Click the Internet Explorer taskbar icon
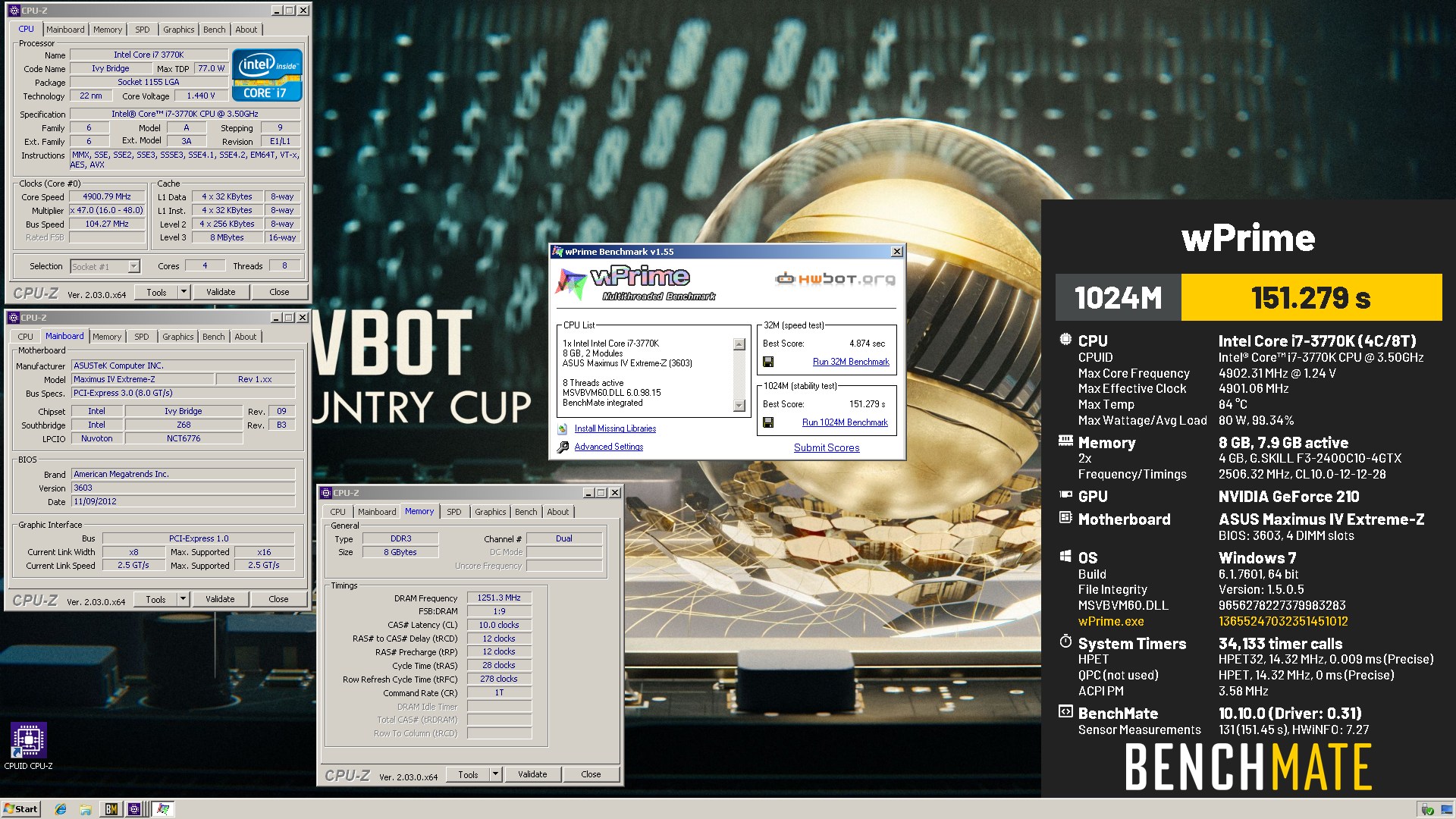Image resolution: width=1456 pixels, height=819 pixels. (61, 809)
